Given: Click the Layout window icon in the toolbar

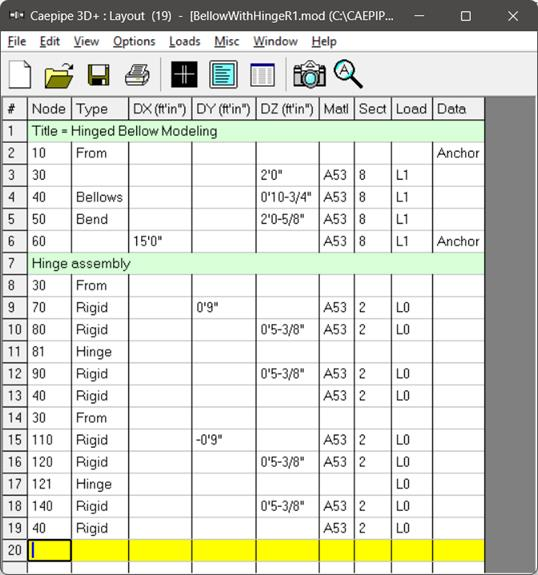Looking at the screenshot, I should coord(223,74).
